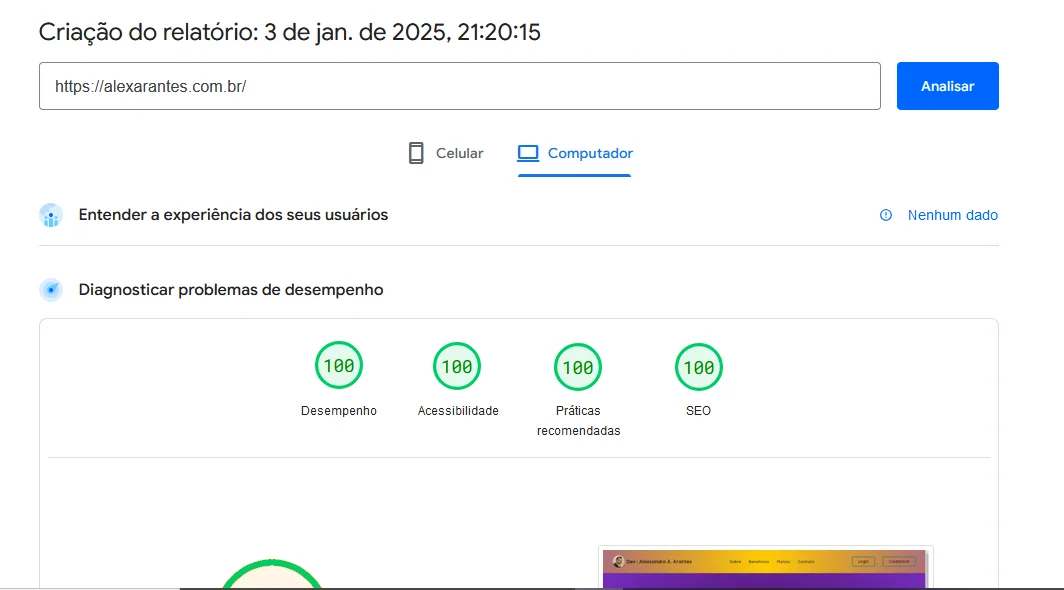Click the Práticas recomendadas score gauge
This screenshot has height=590, width=1064.
point(578,366)
